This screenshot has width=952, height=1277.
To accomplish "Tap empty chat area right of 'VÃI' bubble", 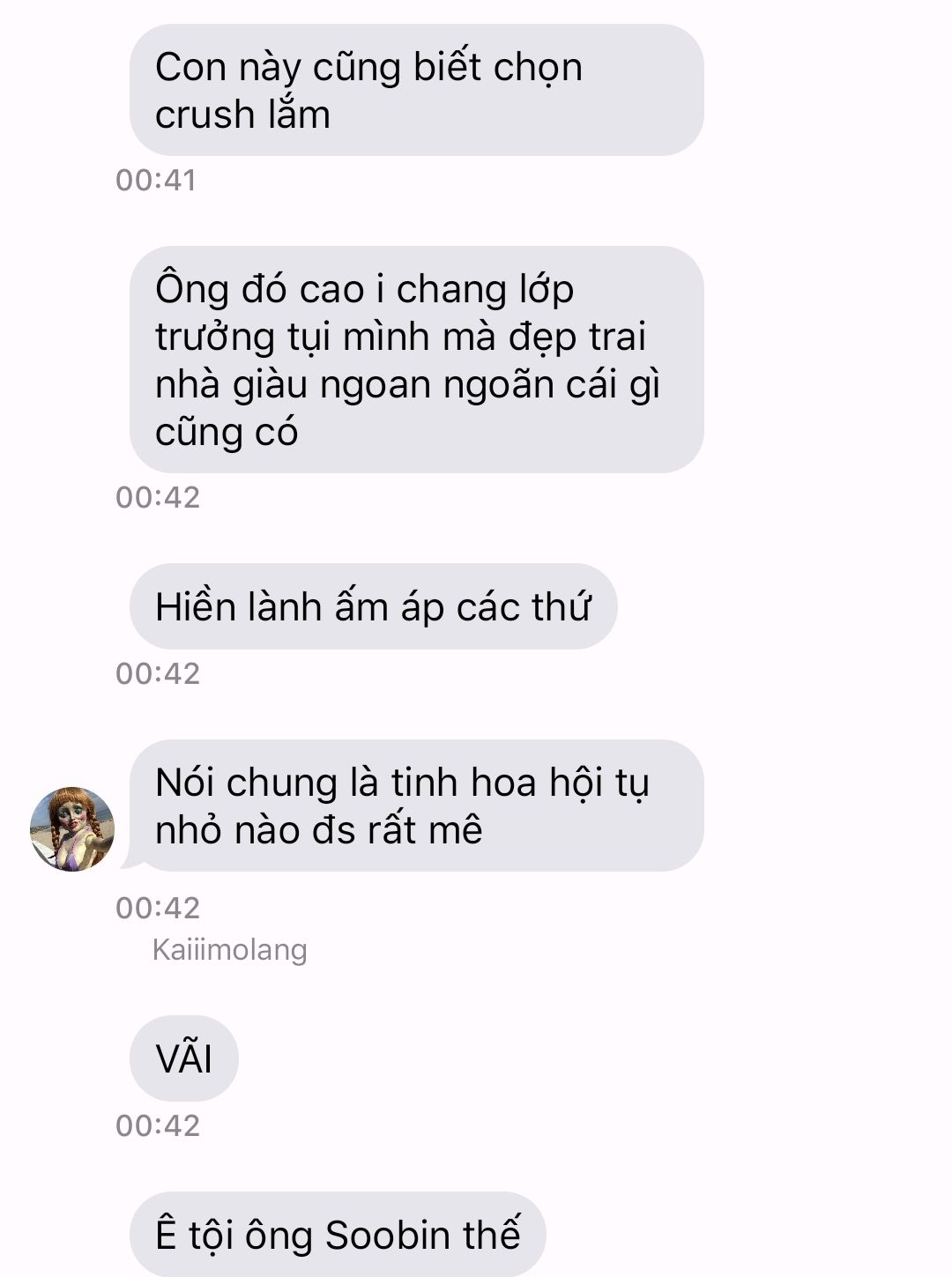I will [591, 1058].
